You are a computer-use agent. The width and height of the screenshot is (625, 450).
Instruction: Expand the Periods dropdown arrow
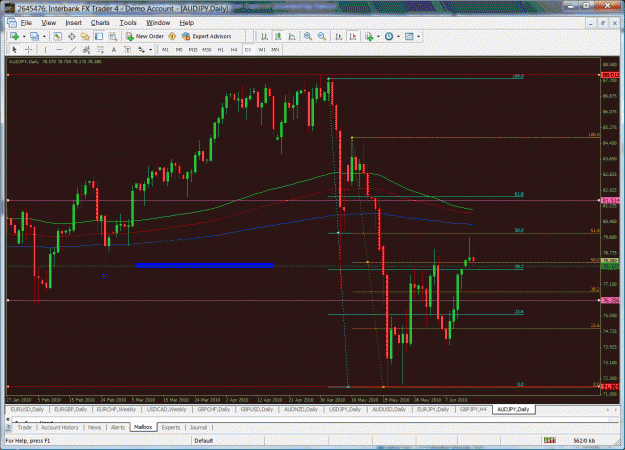point(398,37)
